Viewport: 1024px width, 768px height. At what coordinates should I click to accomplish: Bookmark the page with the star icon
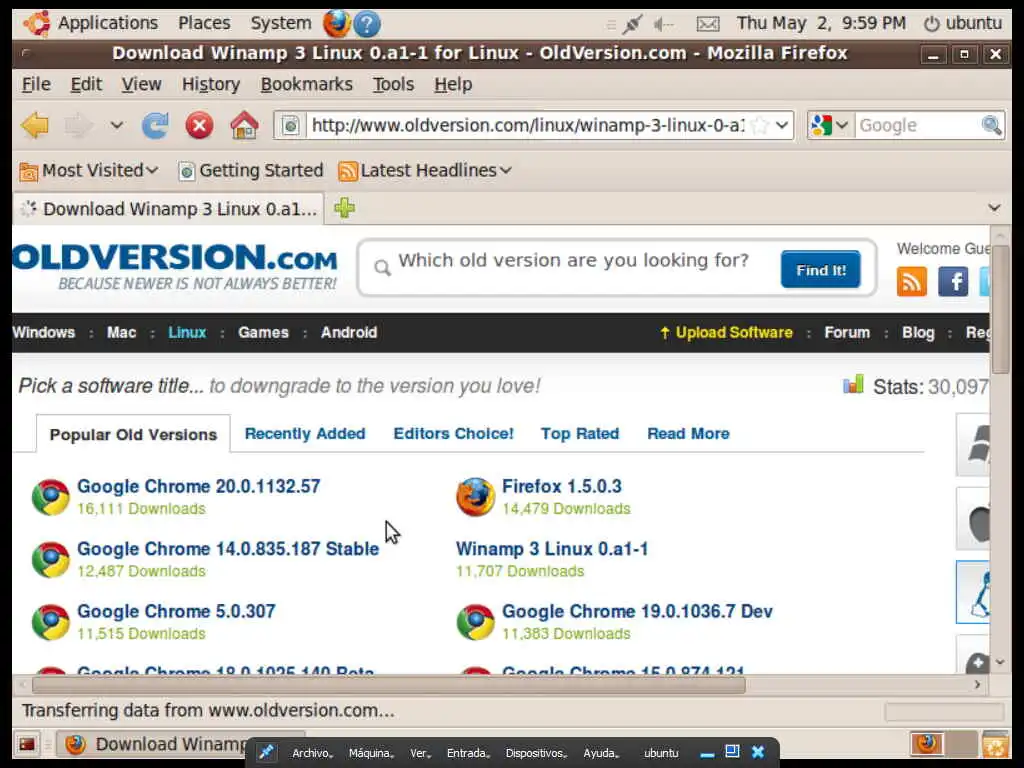tap(760, 125)
